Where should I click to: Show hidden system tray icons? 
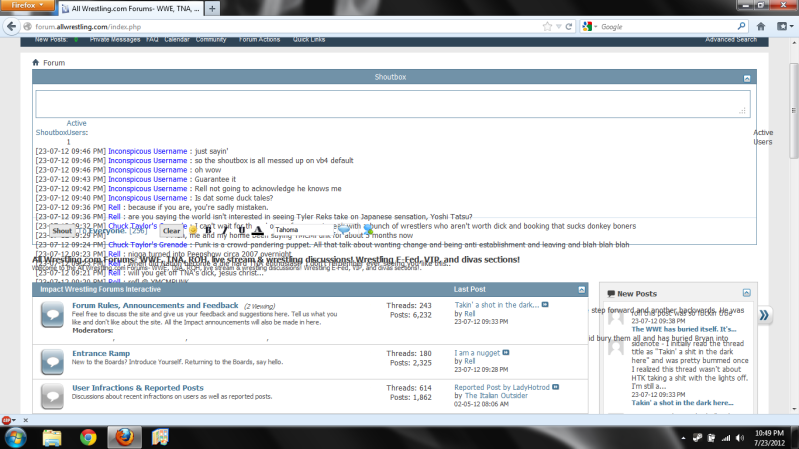pyautogui.click(x=683, y=438)
